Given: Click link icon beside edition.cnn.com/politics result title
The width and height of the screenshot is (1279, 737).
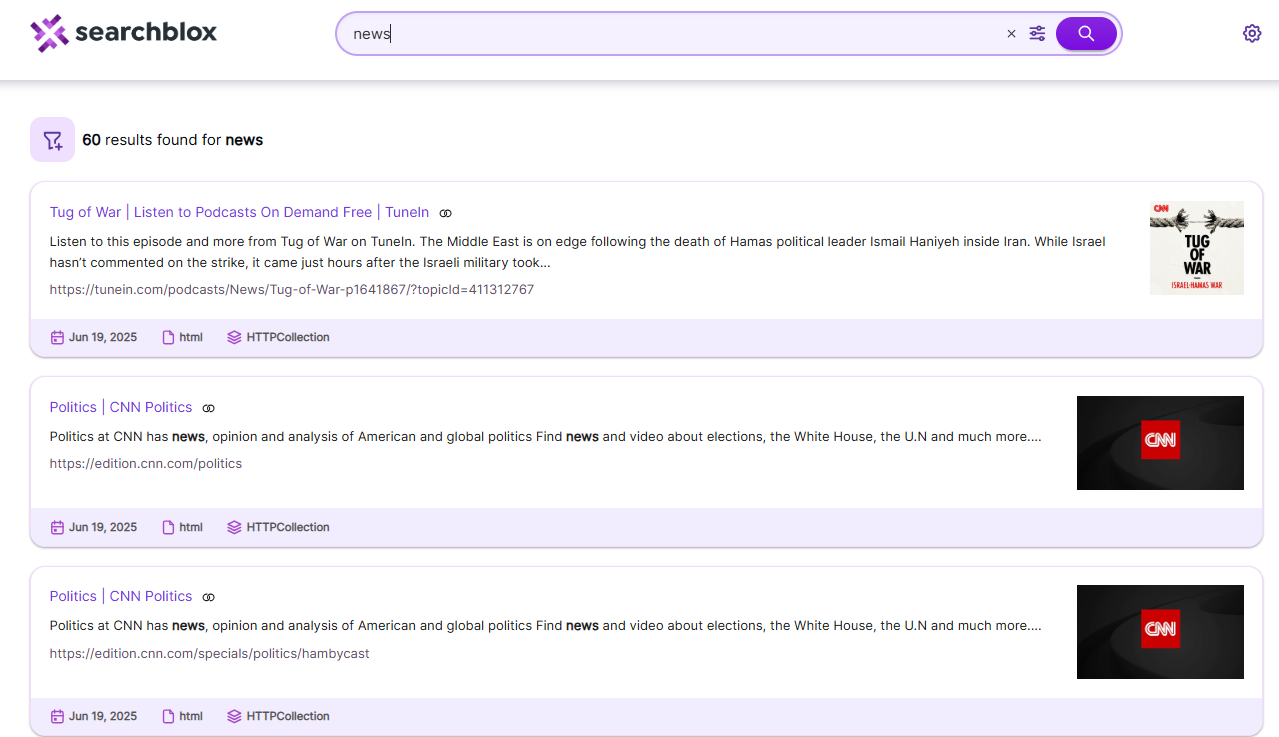Looking at the screenshot, I should 209,408.
